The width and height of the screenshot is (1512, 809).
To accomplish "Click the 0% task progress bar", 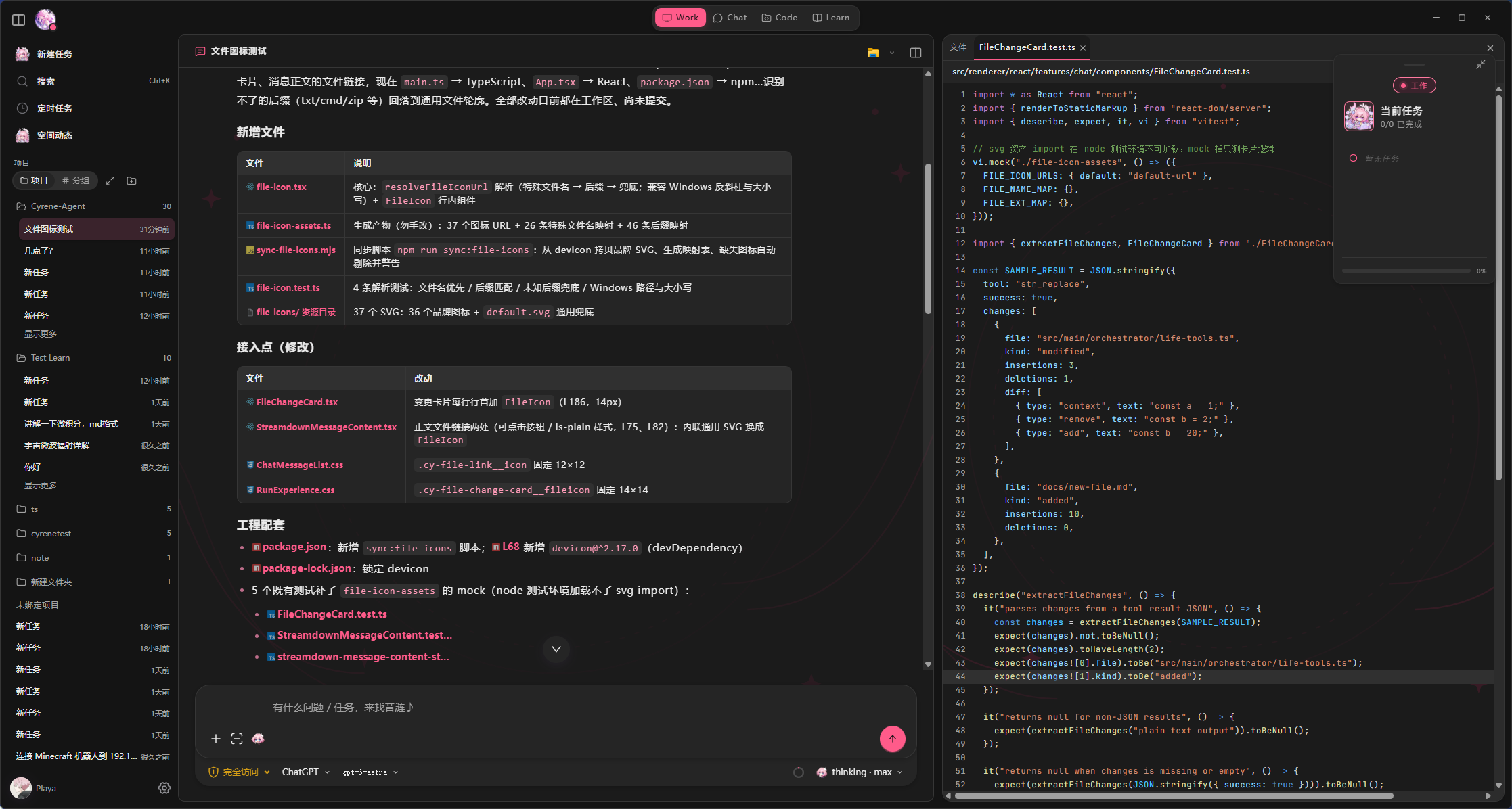I will pos(1406,271).
